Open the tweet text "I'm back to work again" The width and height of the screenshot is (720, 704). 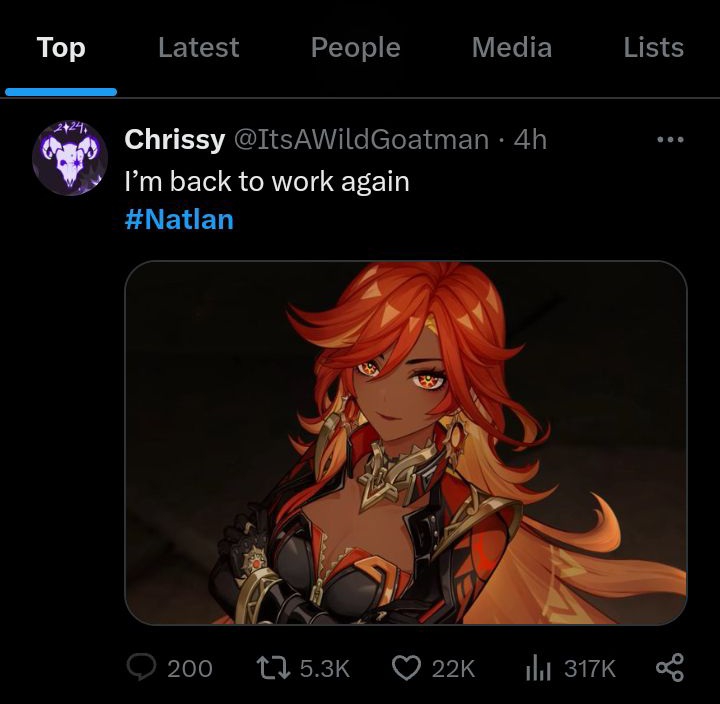[x=266, y=182]
